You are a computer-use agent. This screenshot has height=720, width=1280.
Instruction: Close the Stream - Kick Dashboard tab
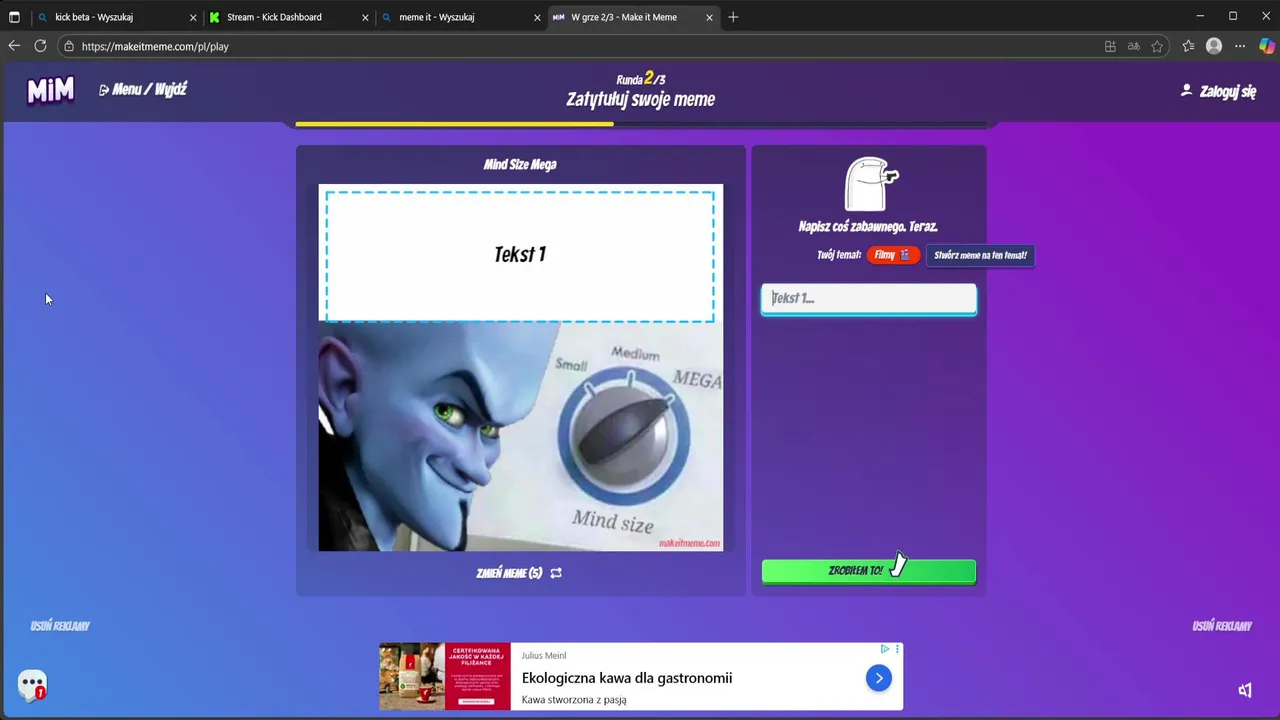[x=365, y=17]
